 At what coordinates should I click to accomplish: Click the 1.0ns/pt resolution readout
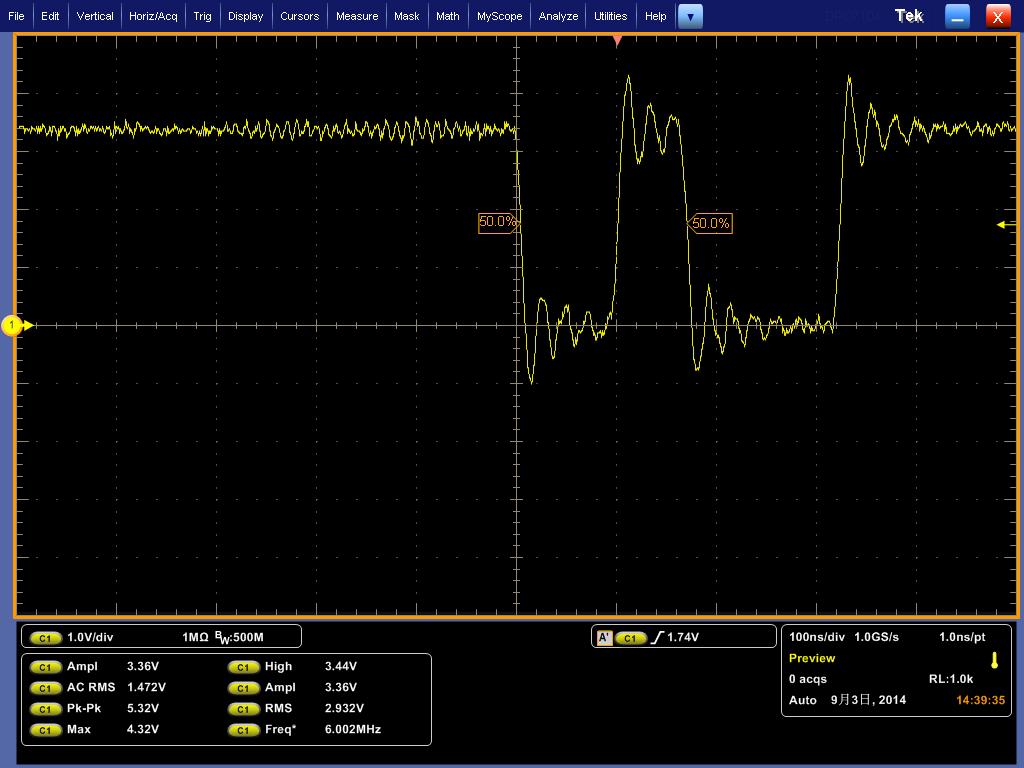962,637
